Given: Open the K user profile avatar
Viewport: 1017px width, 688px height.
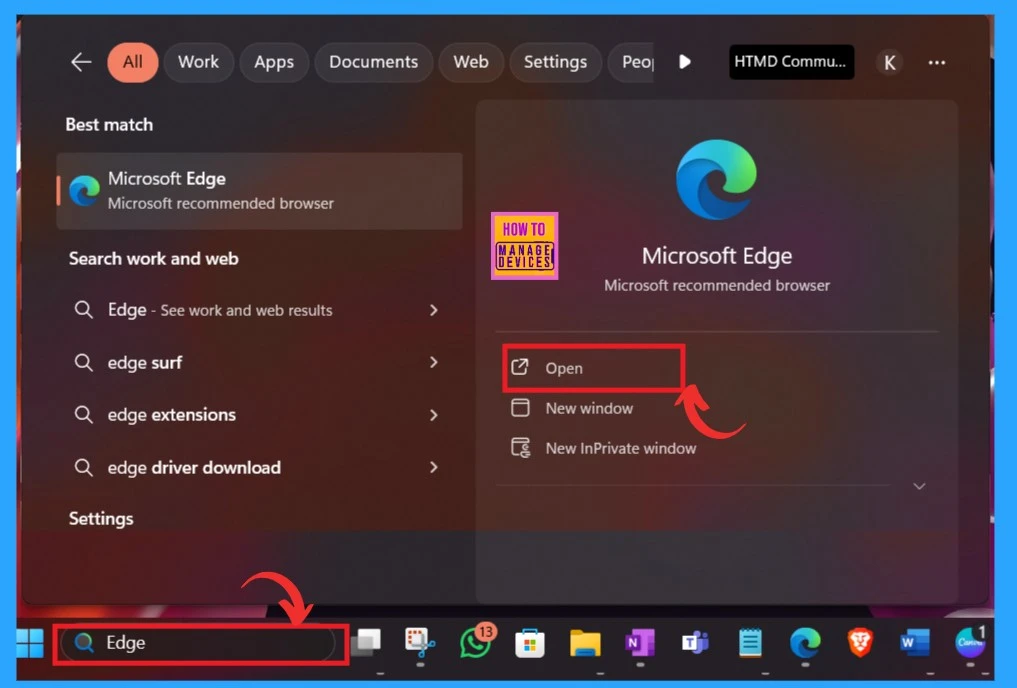Looking at the screenshot, I should pyautogui.click(x=889, y=63).
